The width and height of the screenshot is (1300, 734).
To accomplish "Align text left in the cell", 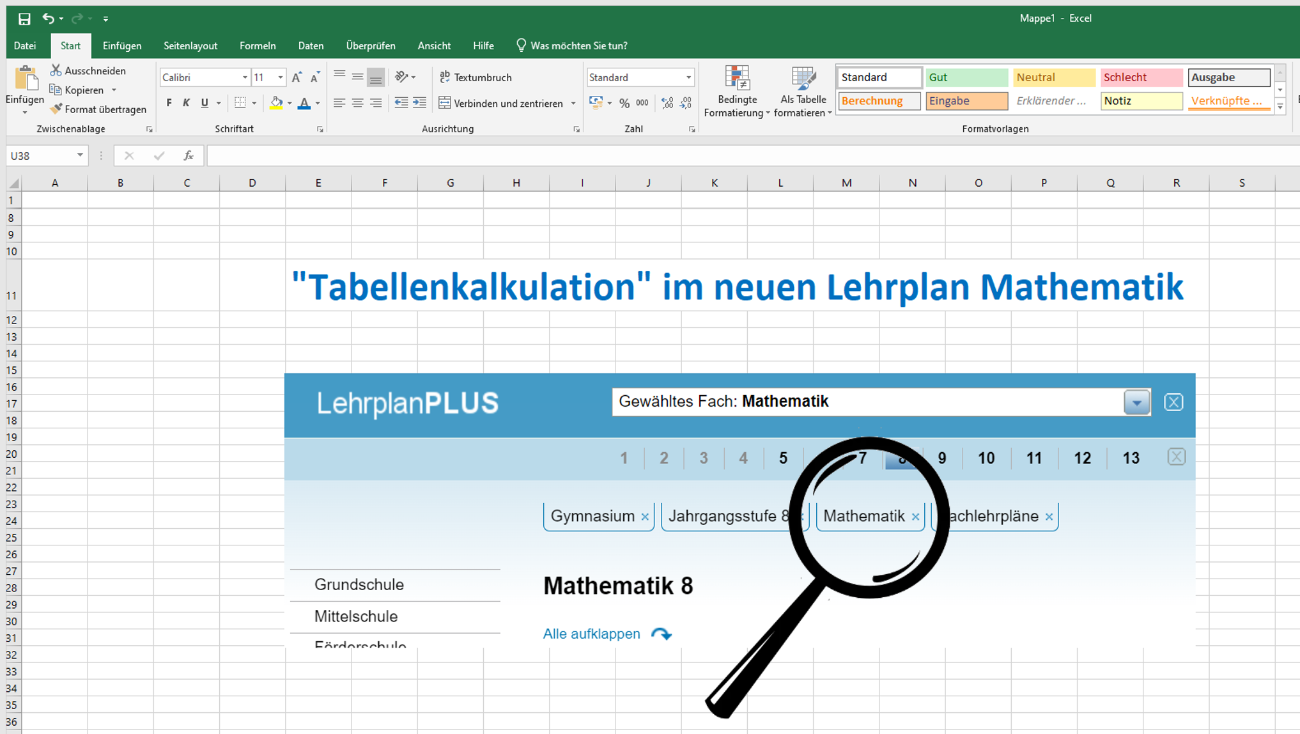I will [x=340, y=103].
